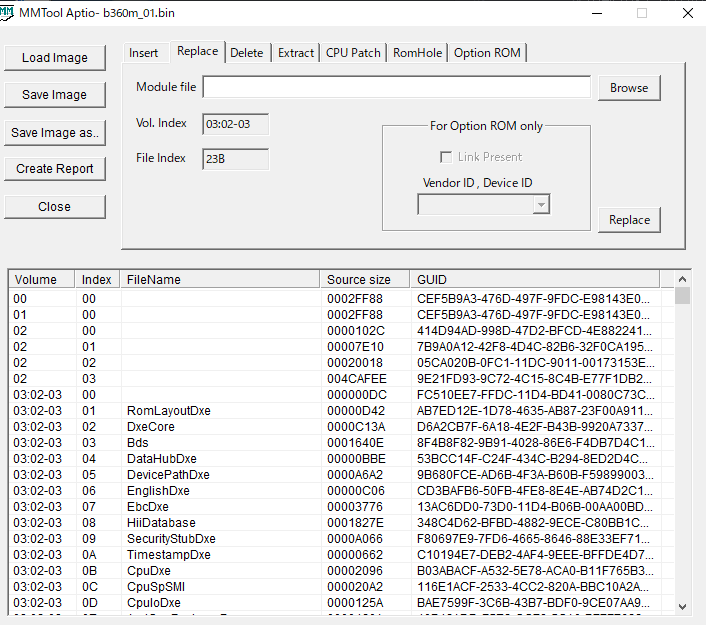706x625 pixels.
Task: Click Browse to choose a module file
Action: [x=629, y=88]
